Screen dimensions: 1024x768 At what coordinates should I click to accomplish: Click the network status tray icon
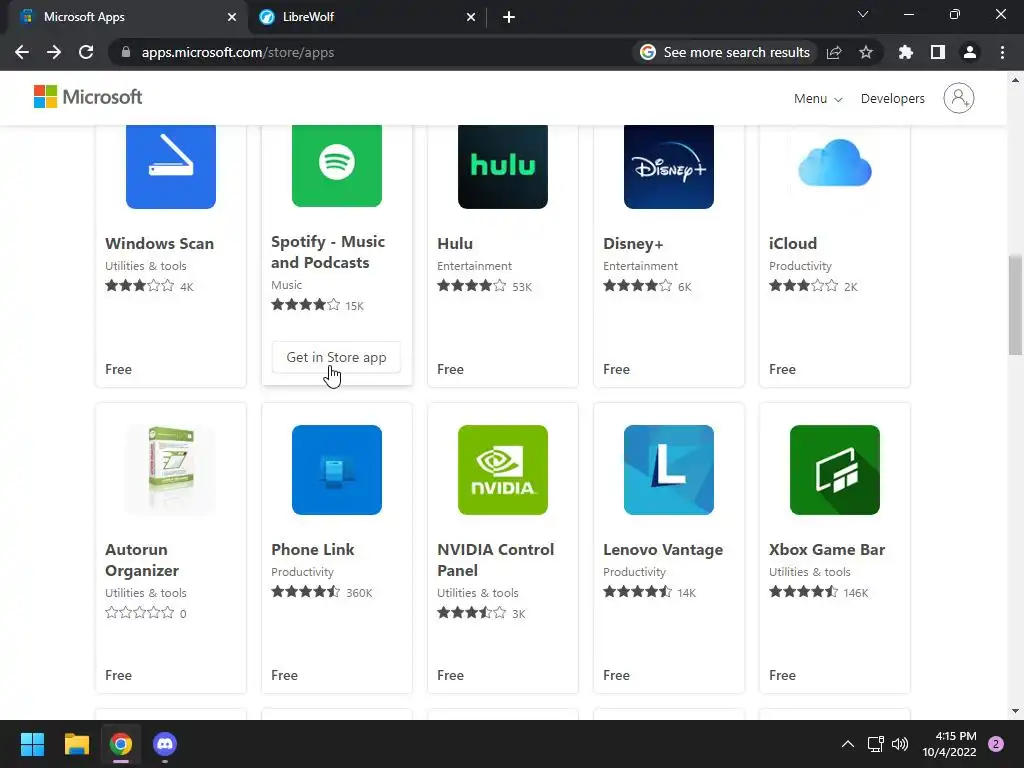(x=875, y=744)
